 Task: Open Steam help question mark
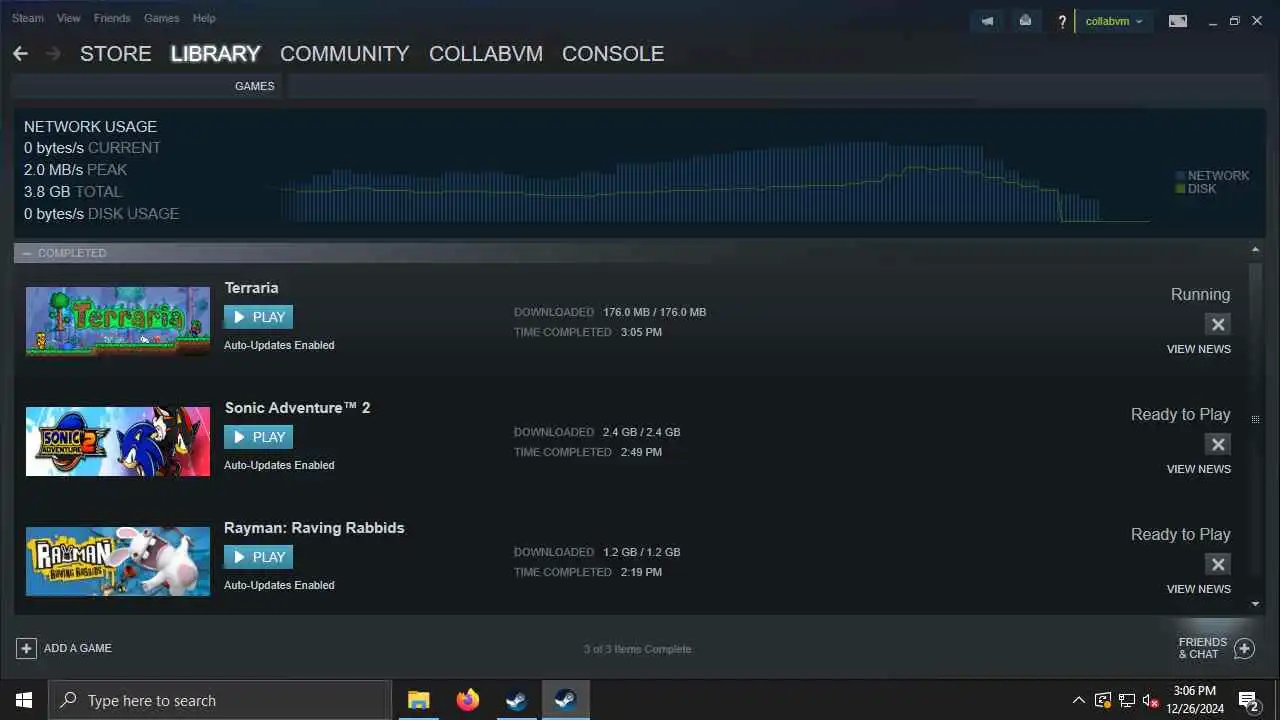pyautogui.click(x=1062, y=21)
